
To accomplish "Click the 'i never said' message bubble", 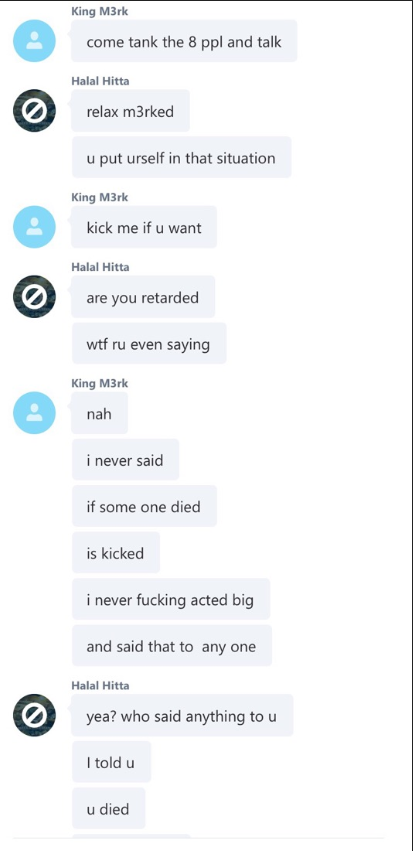I will pos(125,460).
